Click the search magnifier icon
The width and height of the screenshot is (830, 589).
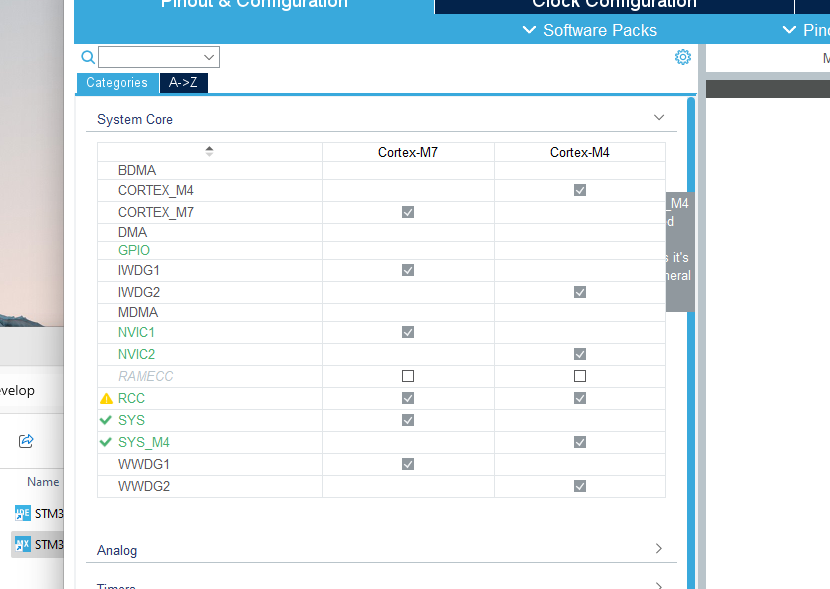[x=88, y=57]
